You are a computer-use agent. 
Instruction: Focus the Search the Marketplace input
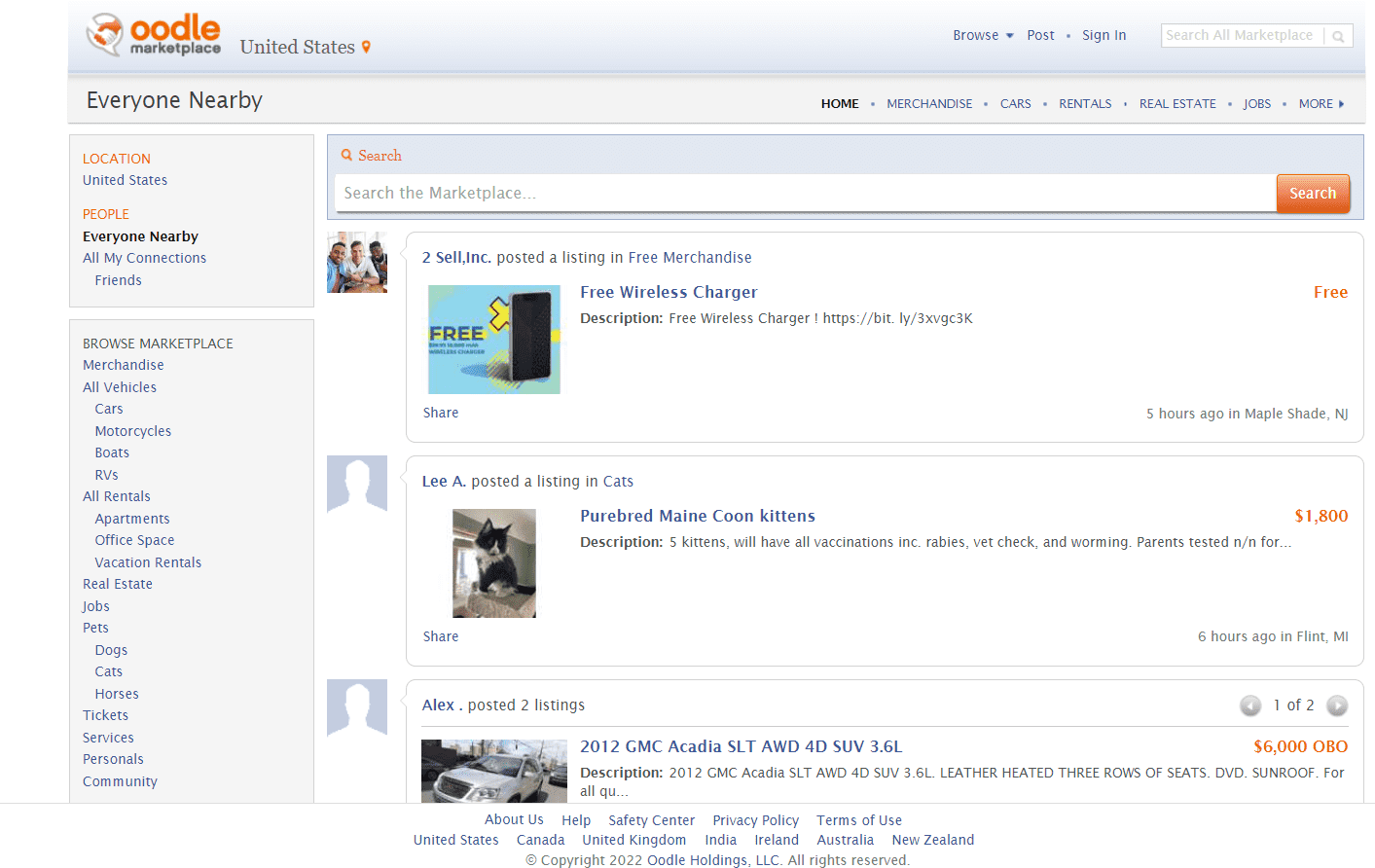click(805, 193)
